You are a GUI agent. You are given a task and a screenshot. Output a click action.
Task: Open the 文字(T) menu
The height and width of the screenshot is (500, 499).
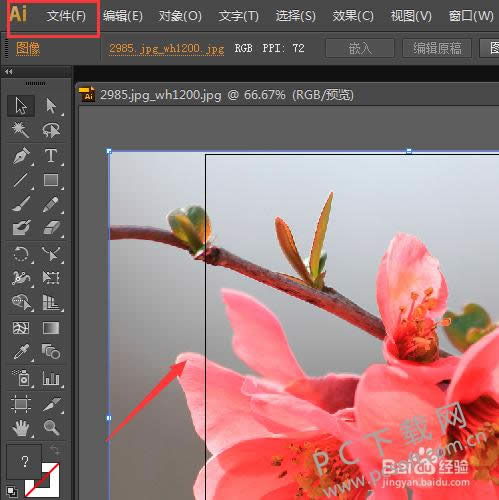pos(239,16)
